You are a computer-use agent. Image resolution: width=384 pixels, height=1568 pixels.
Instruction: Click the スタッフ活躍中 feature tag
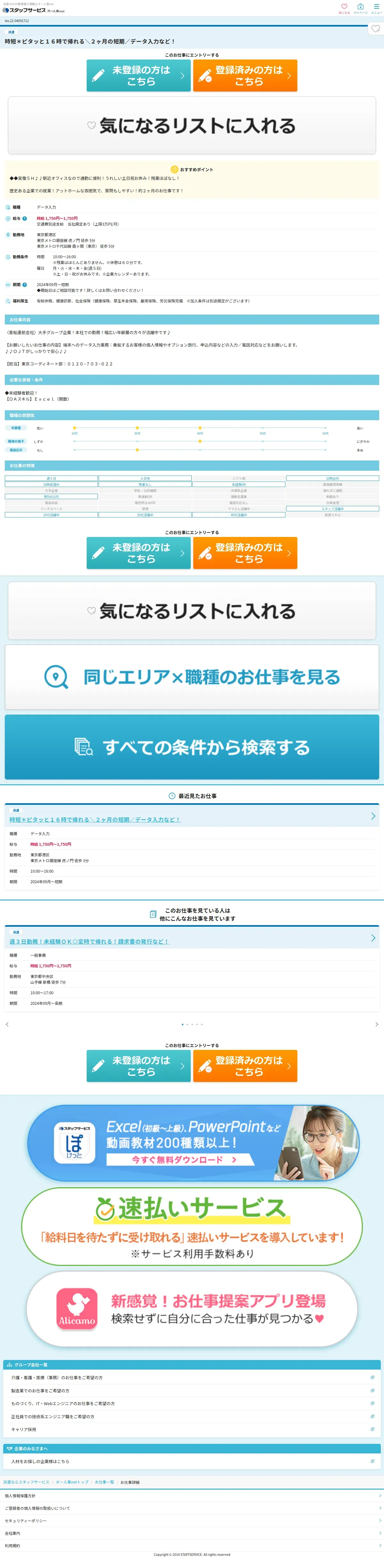[x=332, y=509]
